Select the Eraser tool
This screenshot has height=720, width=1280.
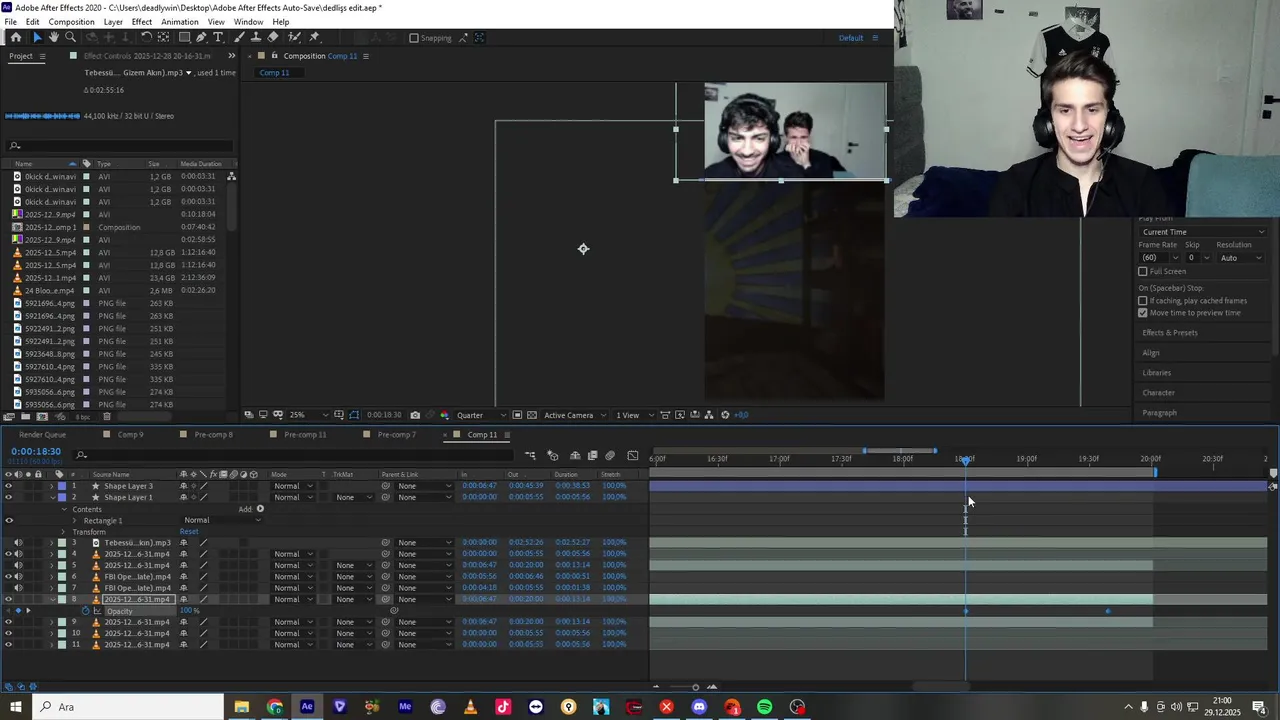(273, 37)
